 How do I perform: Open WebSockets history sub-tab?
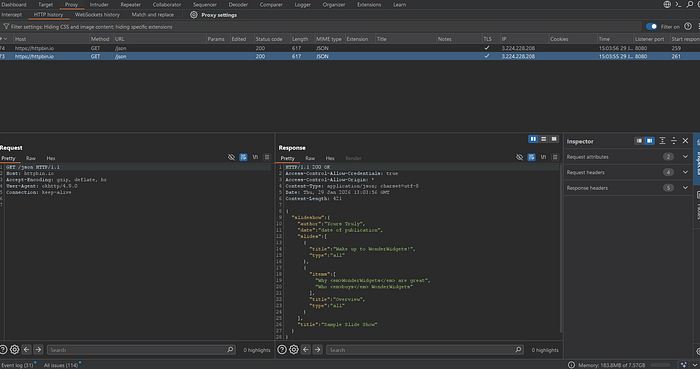[x=97, y=15]
